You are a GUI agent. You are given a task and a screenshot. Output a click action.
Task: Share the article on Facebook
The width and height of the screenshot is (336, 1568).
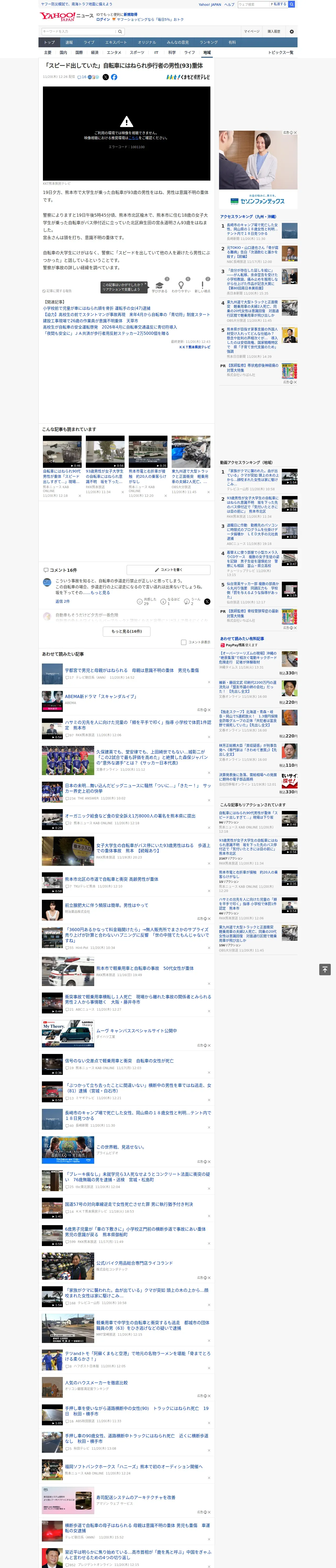[x=114, y=77]
